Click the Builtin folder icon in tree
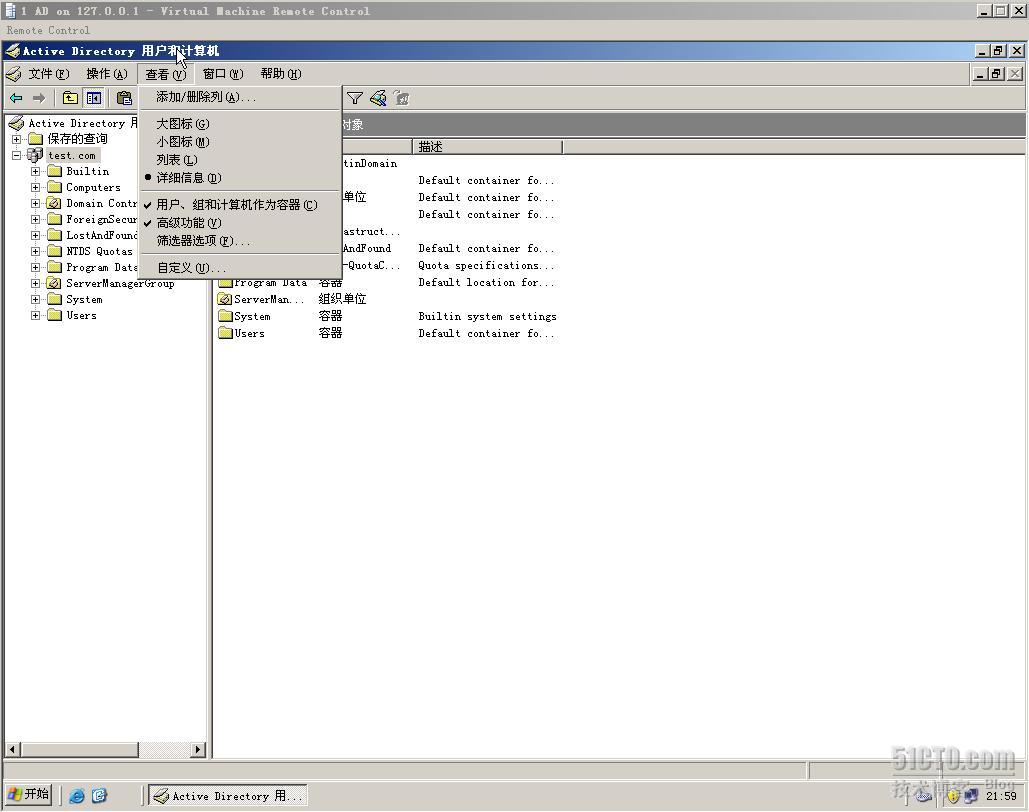This screenshot has height=812, width=1029. 54,171
